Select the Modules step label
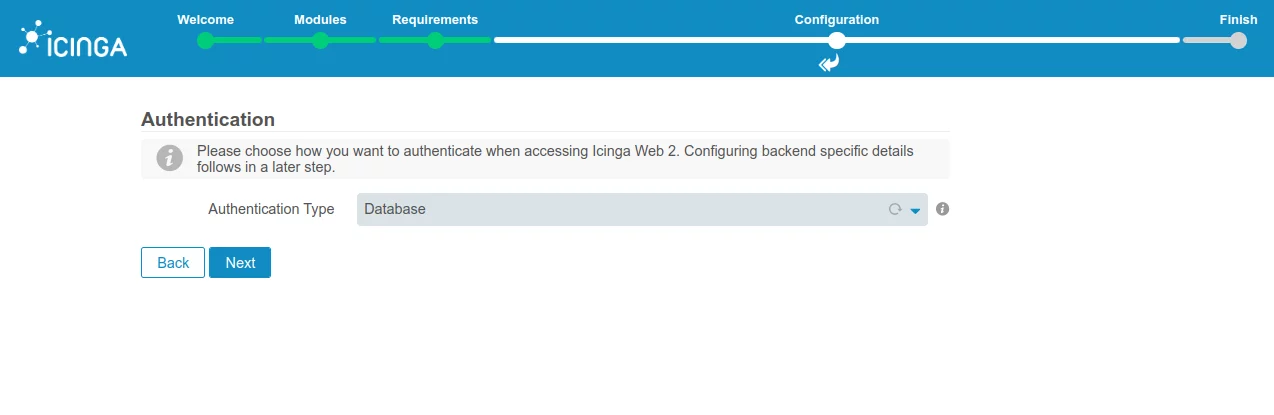 pos(320,19)
